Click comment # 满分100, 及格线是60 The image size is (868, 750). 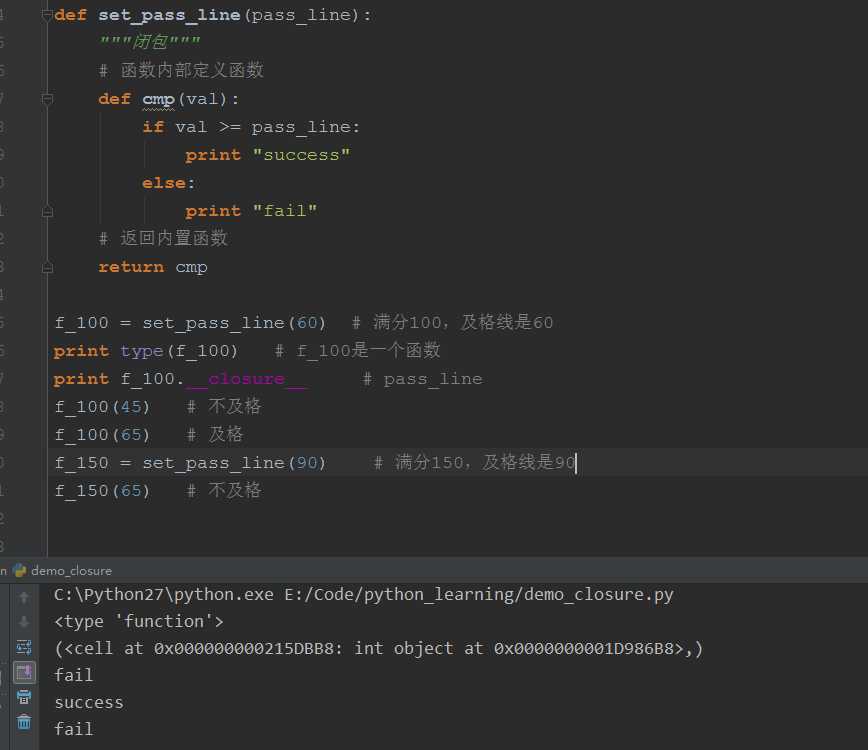pyautogui.click(x=452, y=322)
